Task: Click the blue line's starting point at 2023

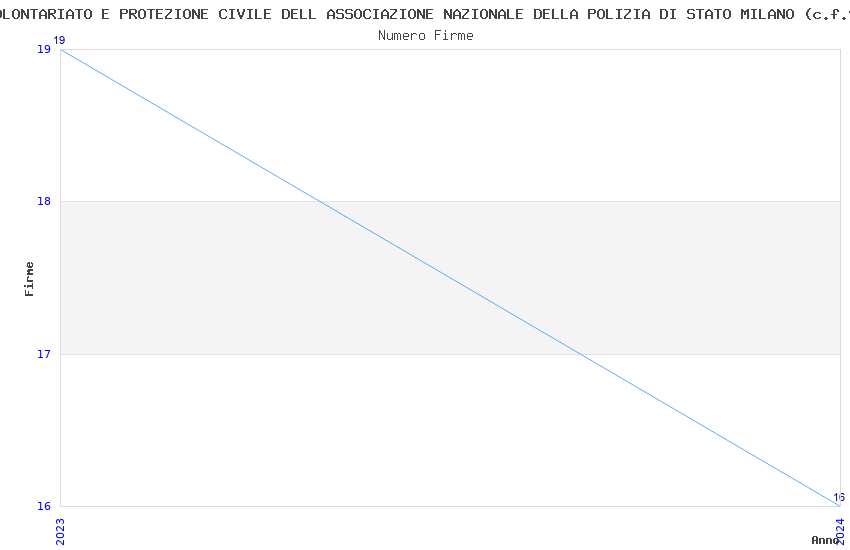Action: point(61,49)
